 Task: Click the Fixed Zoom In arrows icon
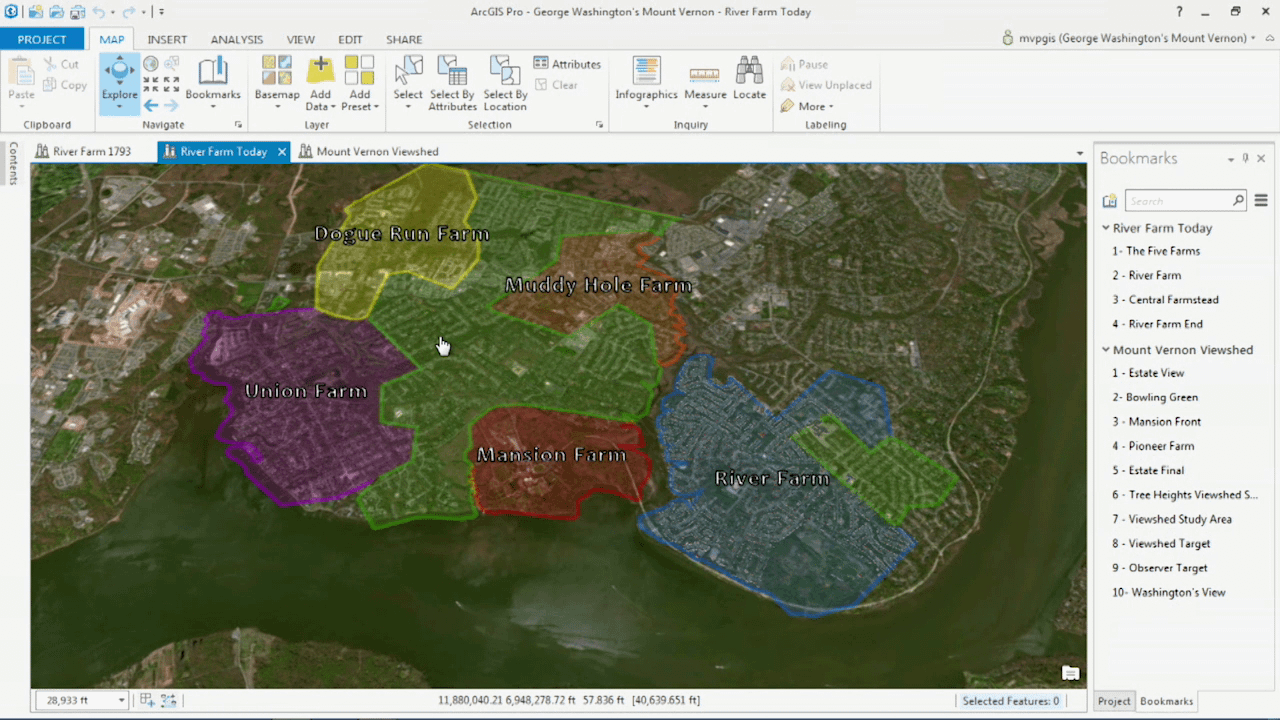coord(151,85)
